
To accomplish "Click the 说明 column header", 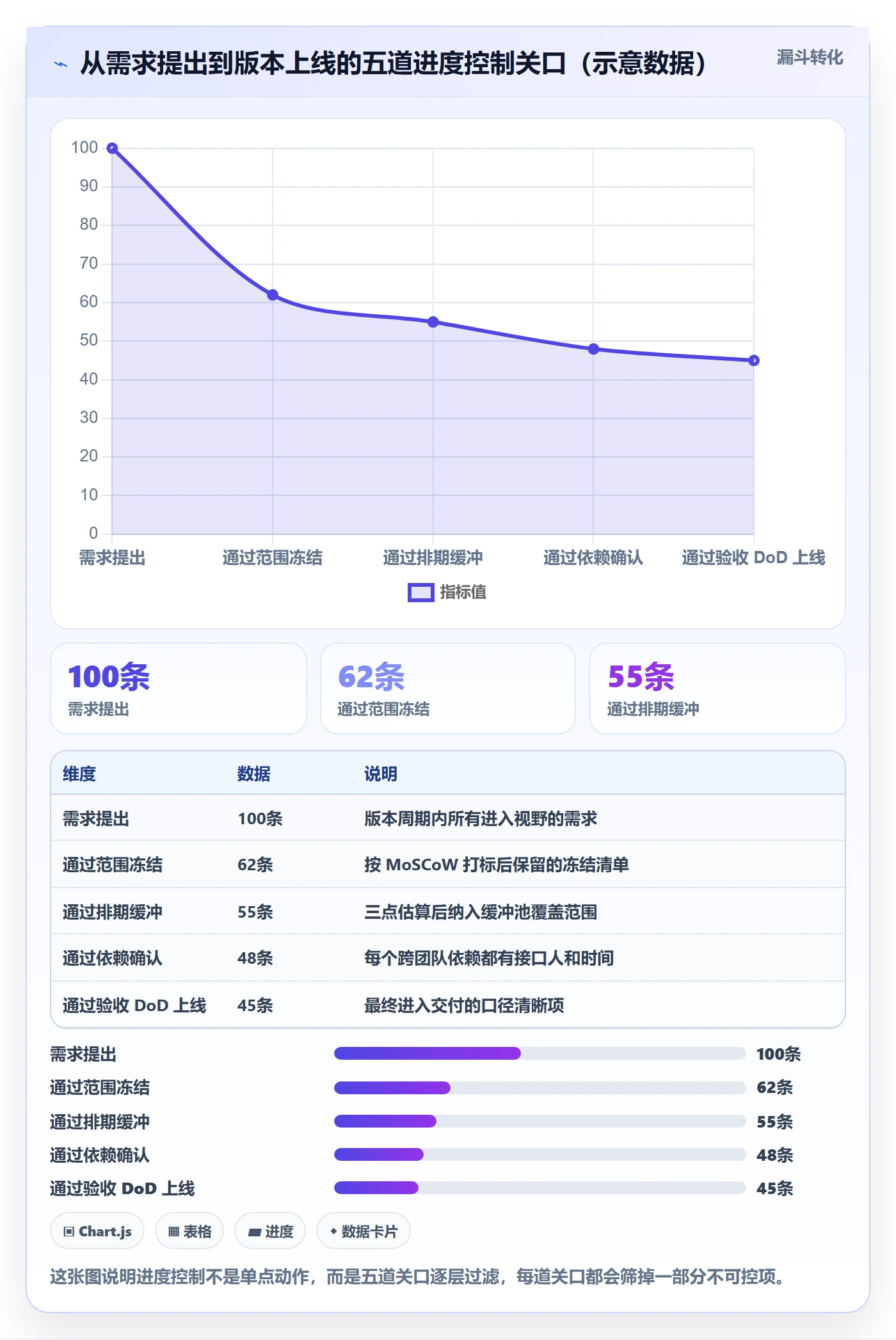I will pyautogui.click(x=381, y=774).
